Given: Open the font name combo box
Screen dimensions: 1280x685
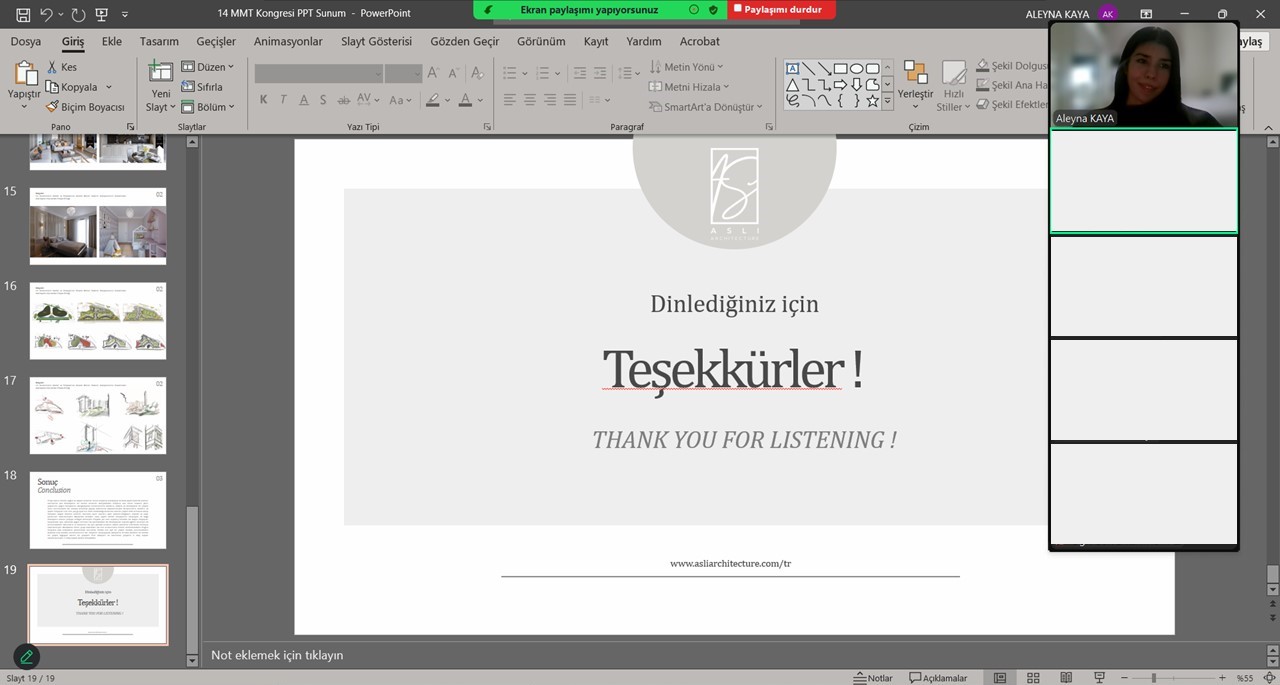Looking at the screenshot, I should [x=319, y=73].
